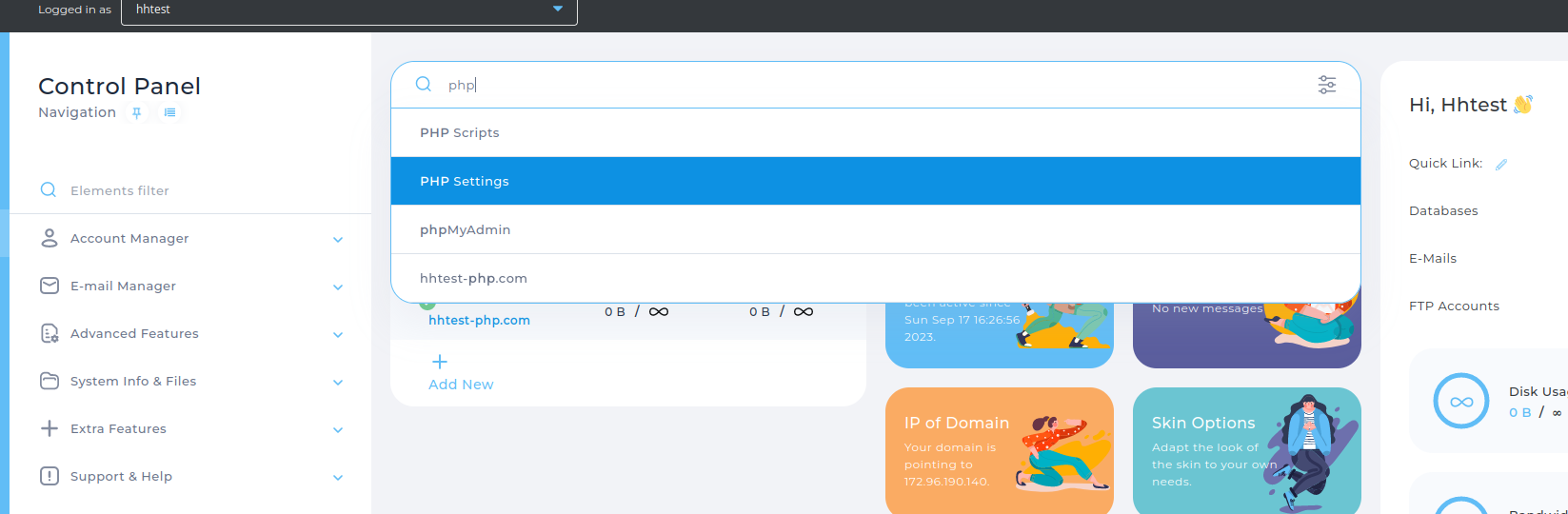Click the E-mail Manager envelope icon
This screenshot has height=514, width=1568.
(x=50, y=286)
